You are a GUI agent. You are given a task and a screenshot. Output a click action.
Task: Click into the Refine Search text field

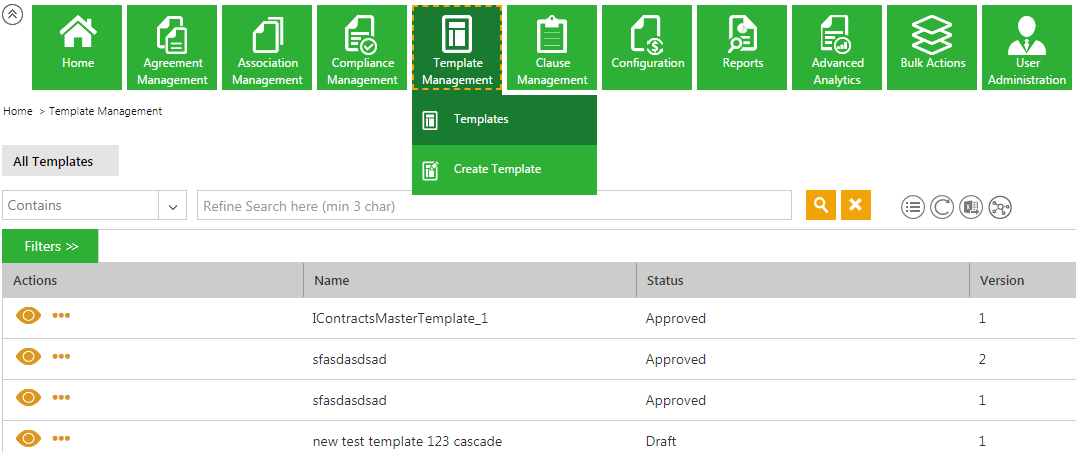point(495,206)
